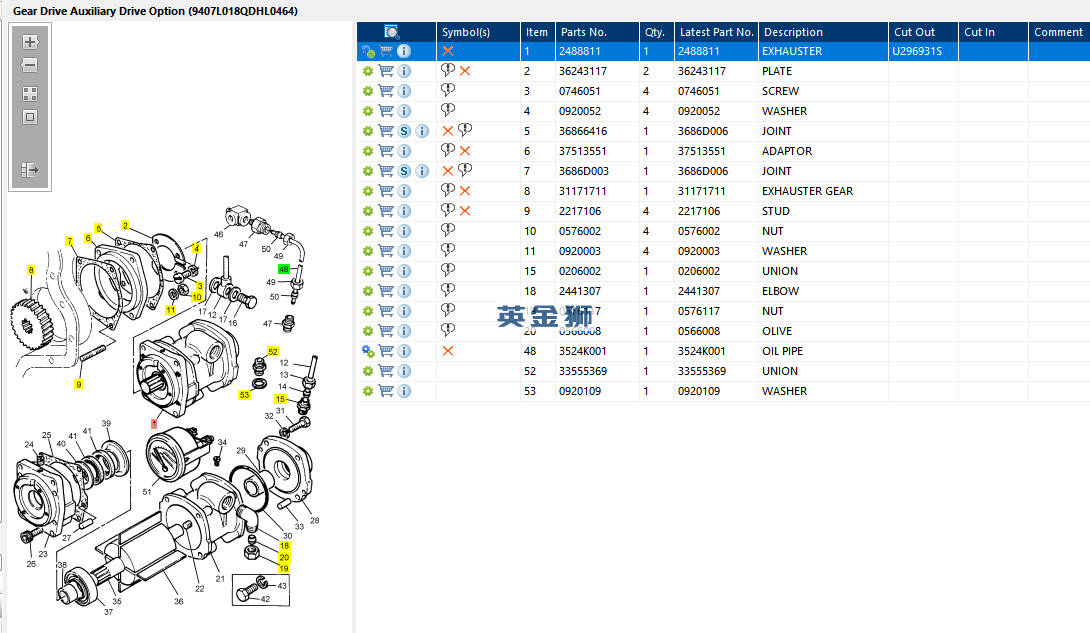This screenshot has height=633, width=1090.
Task: Click the single-square fit view icon
Action: (x=29, y=117)
